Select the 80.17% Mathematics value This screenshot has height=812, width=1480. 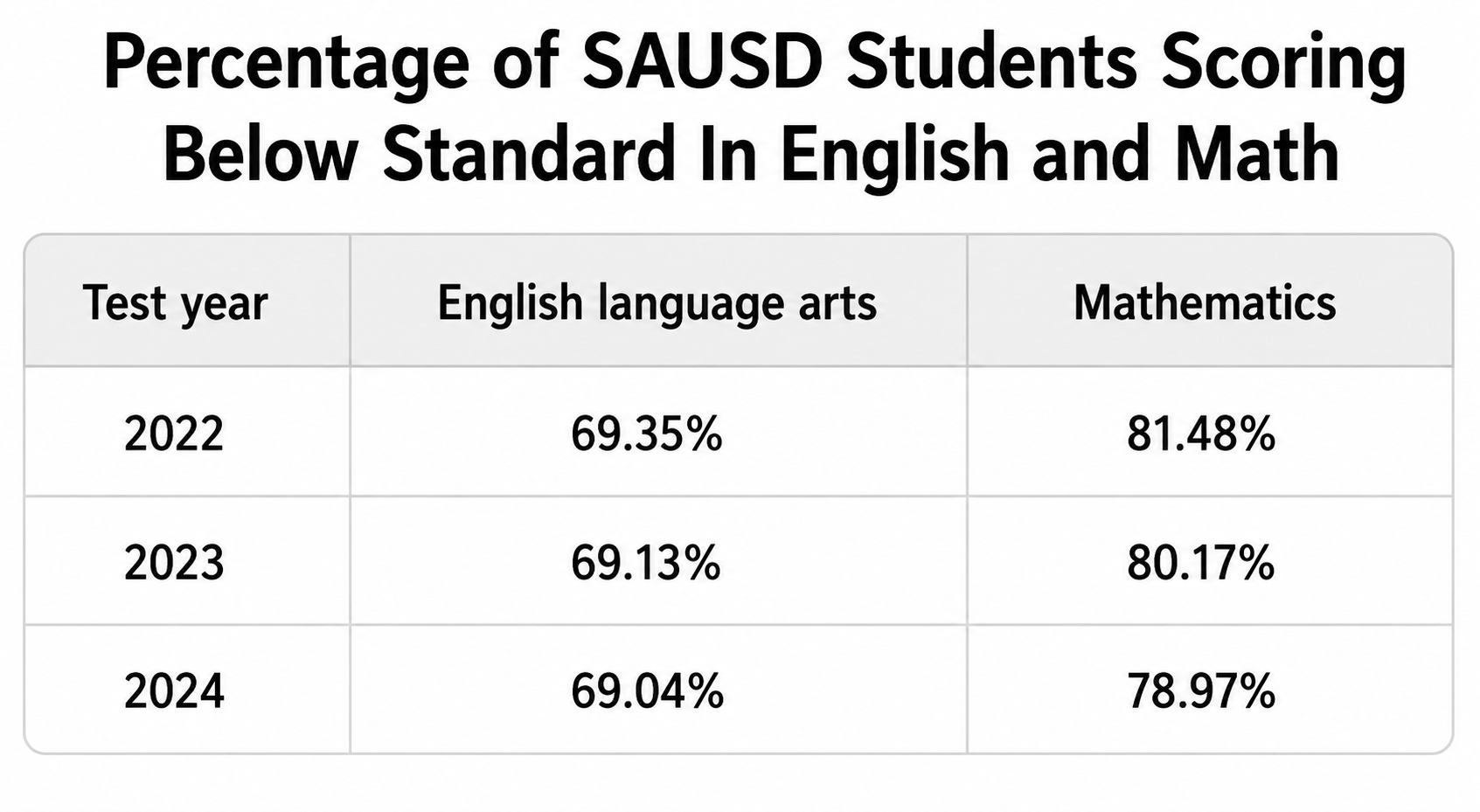pos(1201,562)
